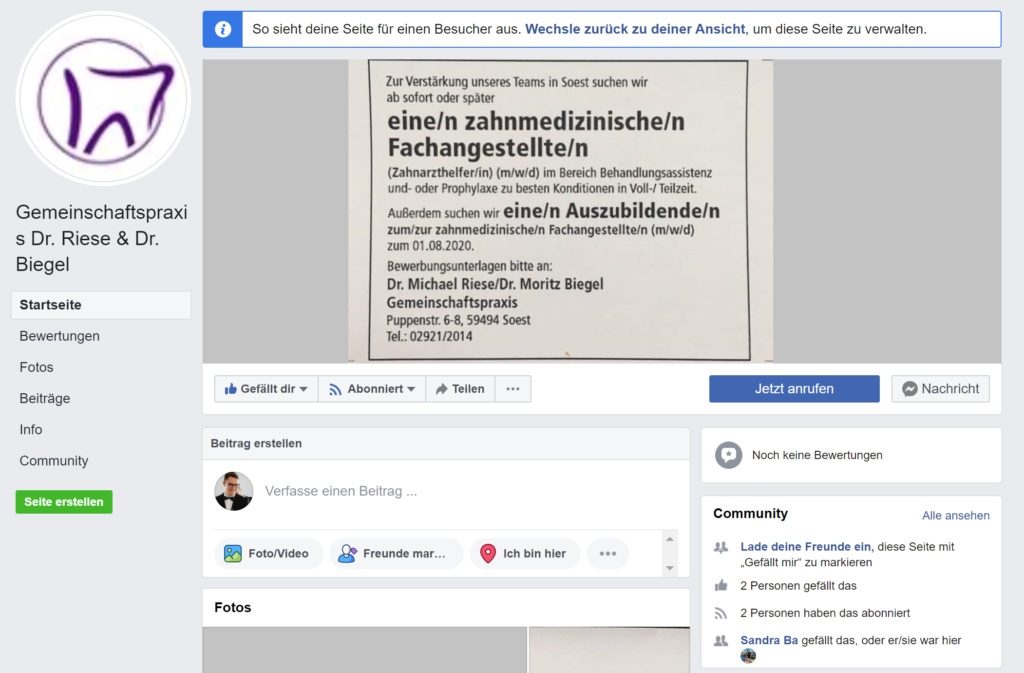The height and width of the screenshot is (673, 1024).
Task: Open Bewertungen in the sidebar
Action: [59, 336]
